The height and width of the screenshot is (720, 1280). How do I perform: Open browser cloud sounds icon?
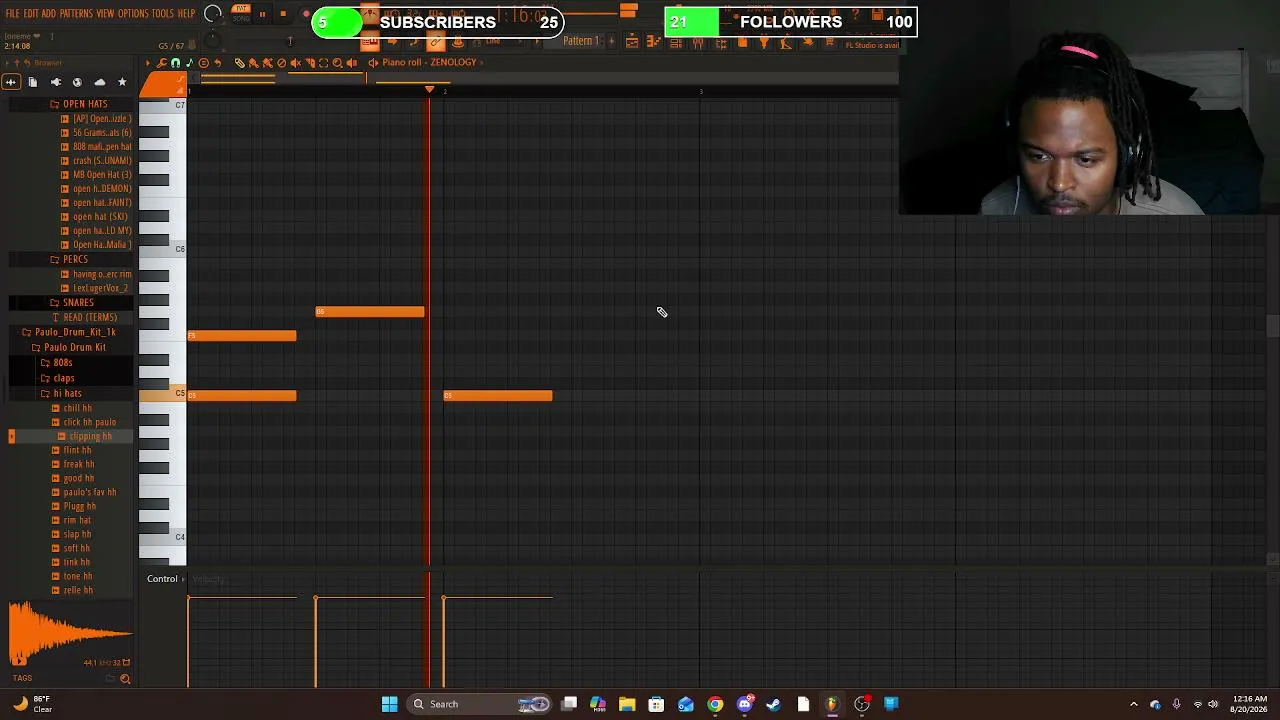pyautogui.click(x=99, y=82)
